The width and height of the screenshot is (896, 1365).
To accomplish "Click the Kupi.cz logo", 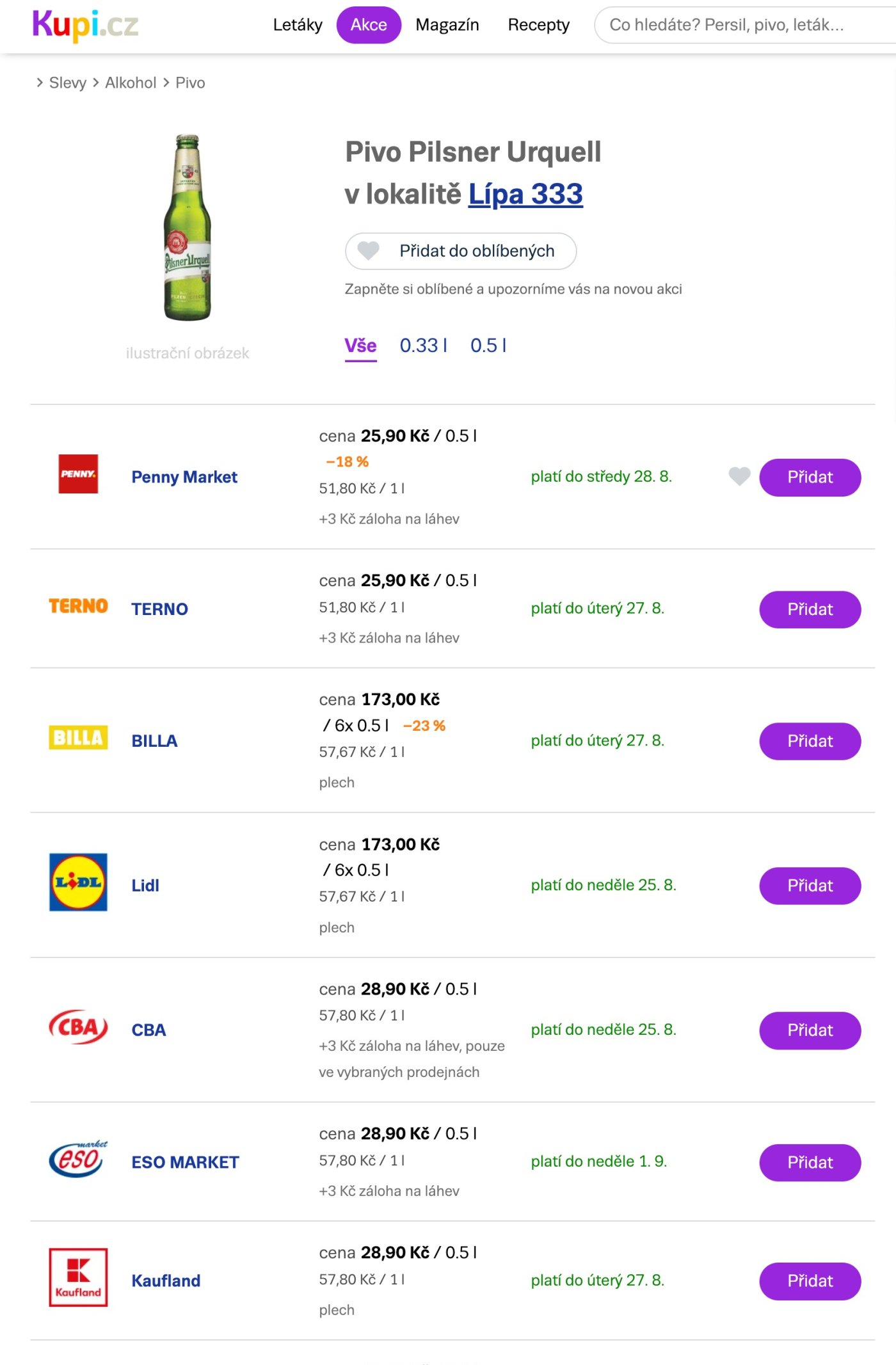I will pos(85,26).
